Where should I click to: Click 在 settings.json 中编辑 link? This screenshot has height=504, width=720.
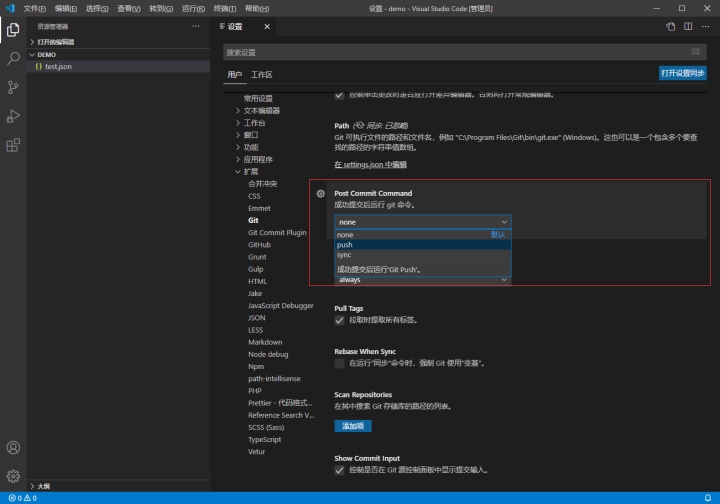pyautogui.click(x=370, y=164)
